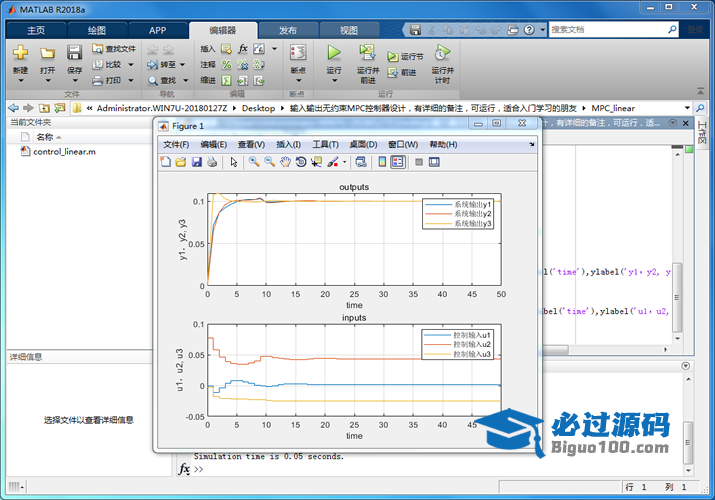Click Save Figure disk icon in Figure 1
The height and width of the screenshot is (500, 715).
point(197,162)
